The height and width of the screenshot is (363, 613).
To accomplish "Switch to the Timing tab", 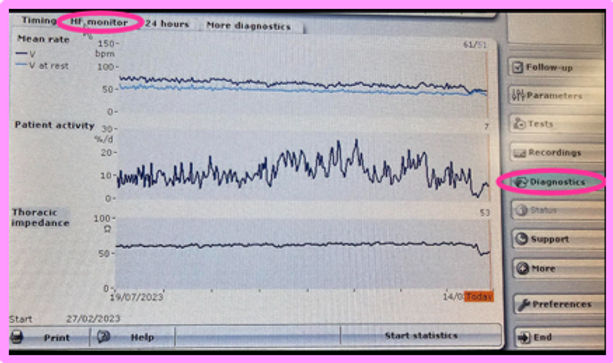I will 38,20.
